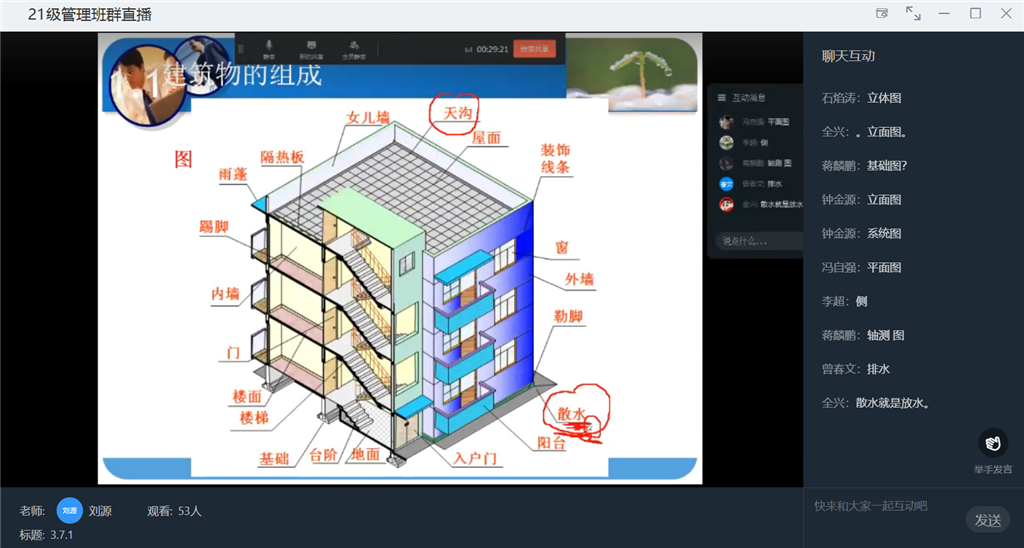Image resolution: width=1024 pixels, height=548 pixels.
Task: Click the 观看: 53人 viewer count
Action: point(174,511)
